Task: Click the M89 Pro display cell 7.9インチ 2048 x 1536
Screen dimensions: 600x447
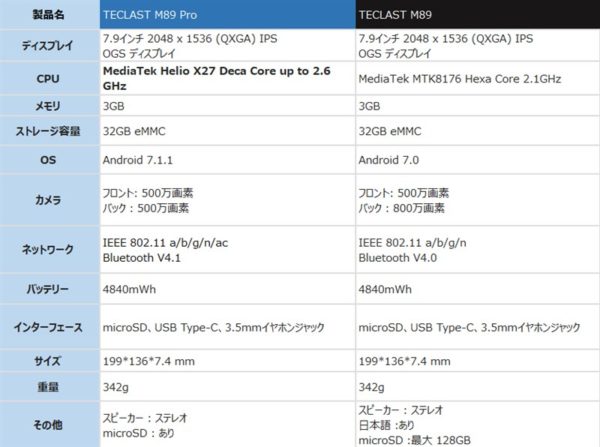Action: [228, 46]
